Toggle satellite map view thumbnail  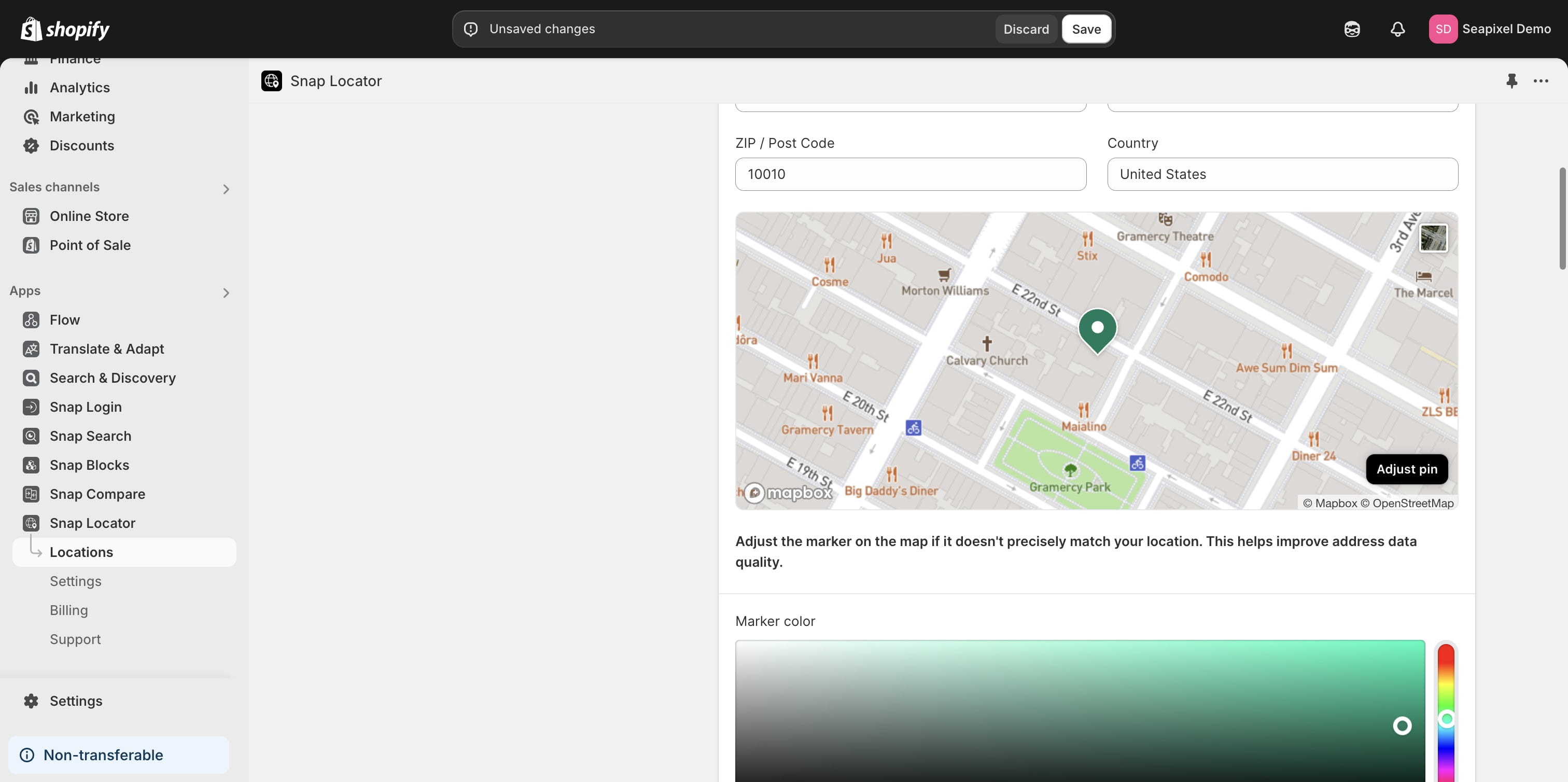tap(1433, 238)
